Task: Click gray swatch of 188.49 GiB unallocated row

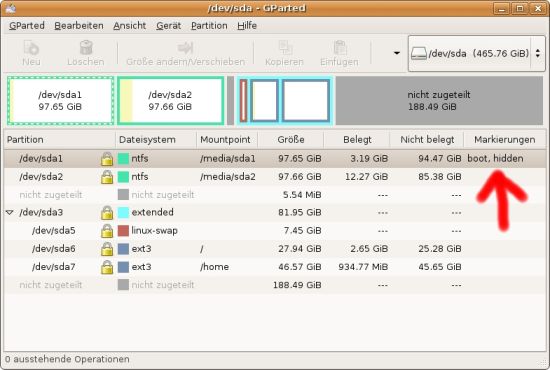Action: (x=123, y=285)
